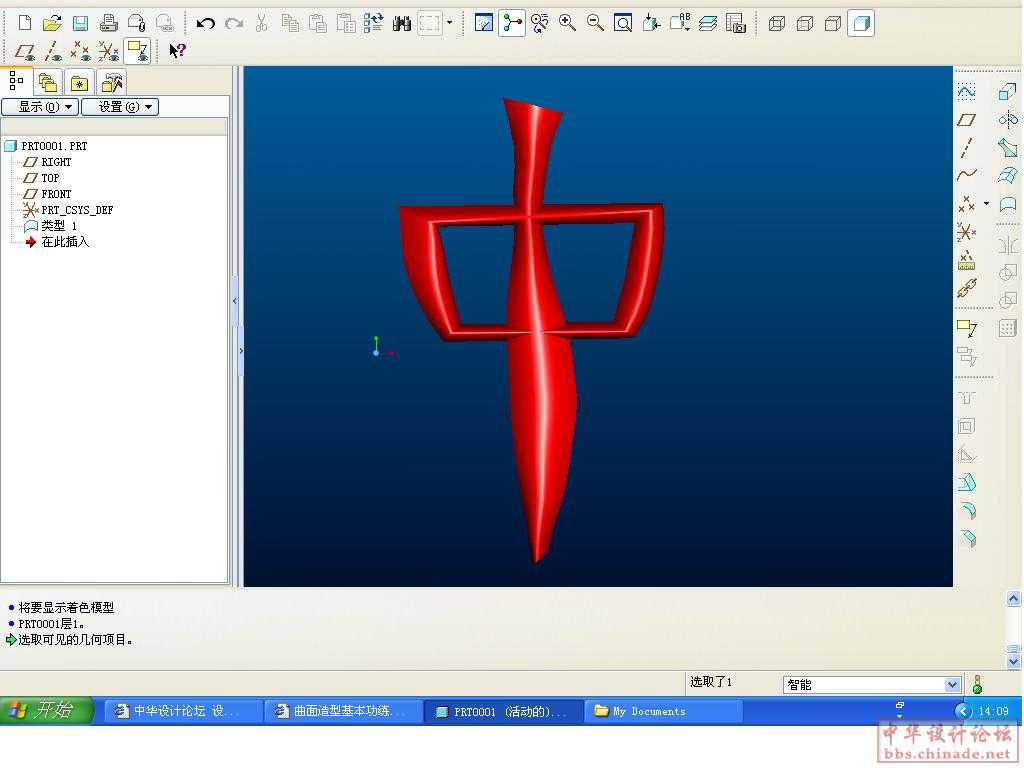Collapse the navigator panel with side arrow
1024x768 pixels.
235,301
